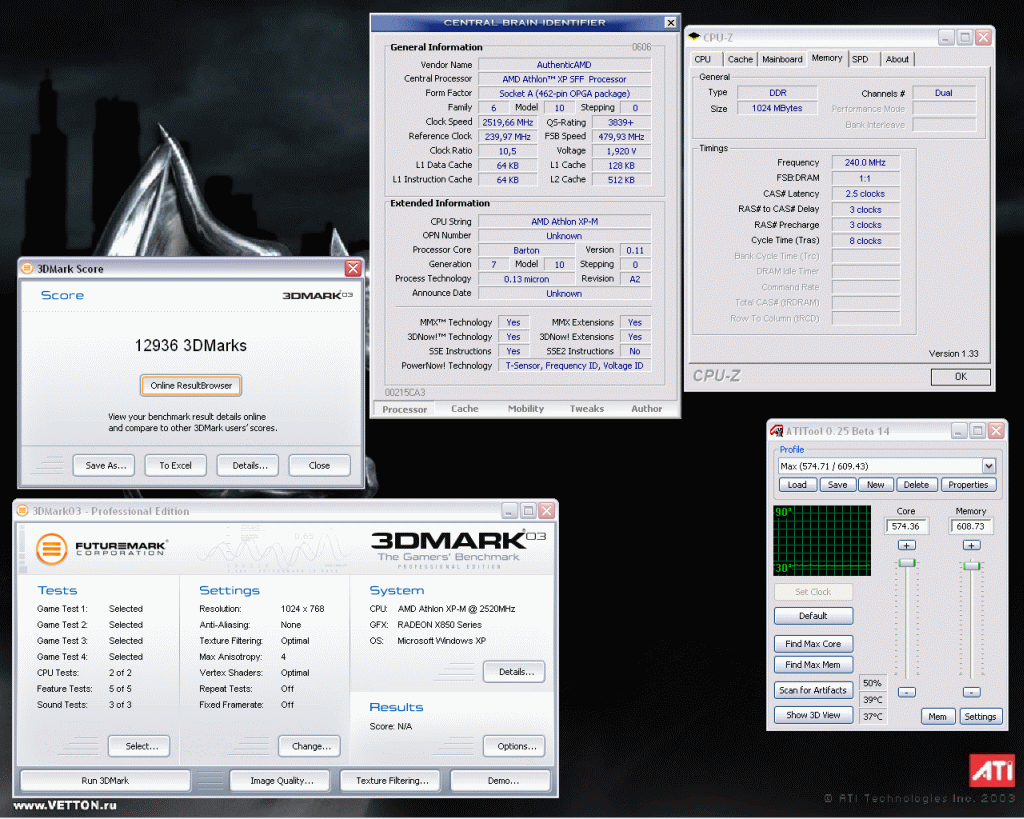Click the Futuremark orange logo icon
This screenshot has height=819, width=1024.
[x=52, y=549]
